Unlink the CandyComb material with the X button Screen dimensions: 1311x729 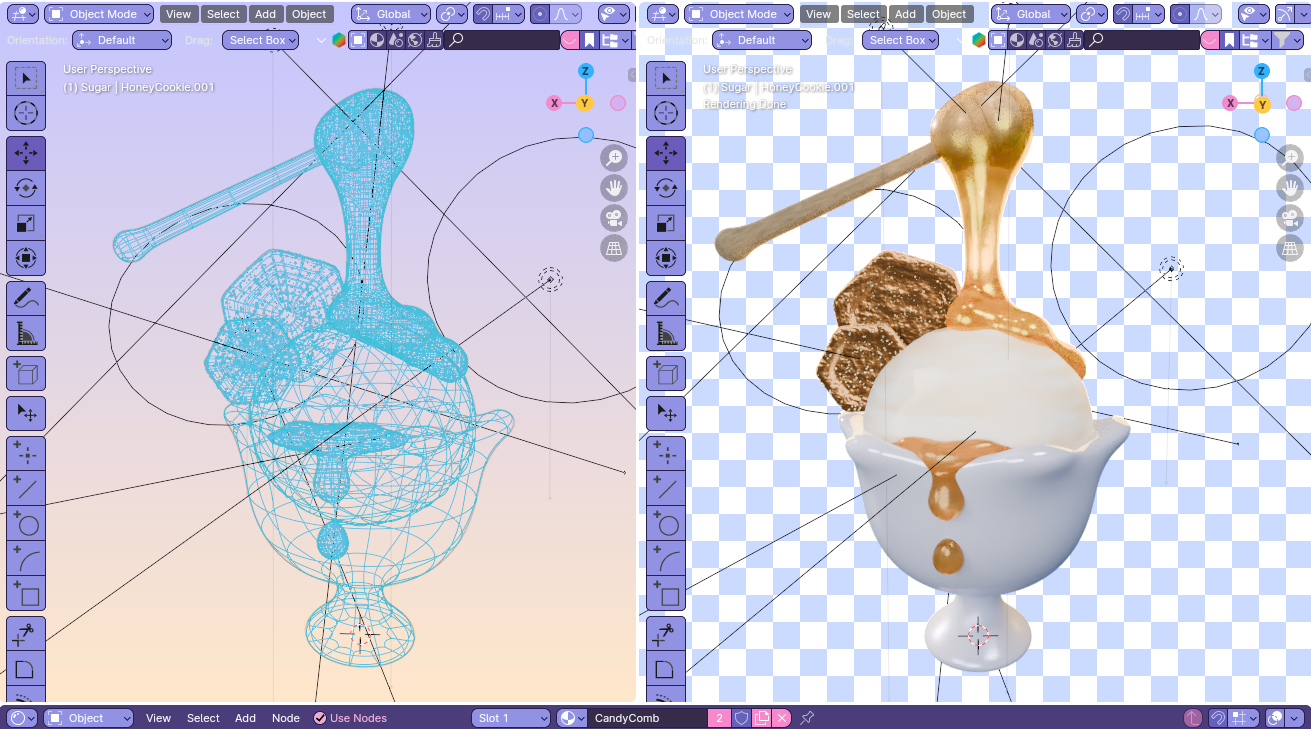pos(782,718)
